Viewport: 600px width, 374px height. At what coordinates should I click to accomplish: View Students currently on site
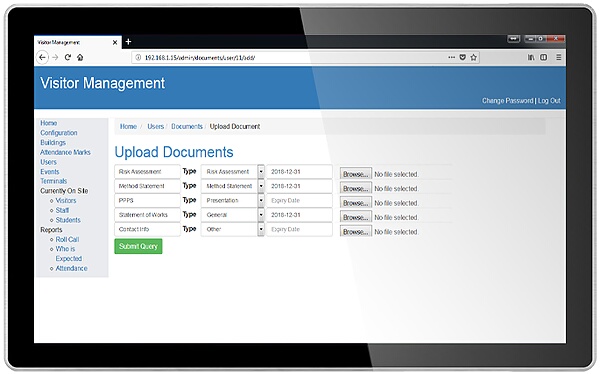tap(68, 220)
